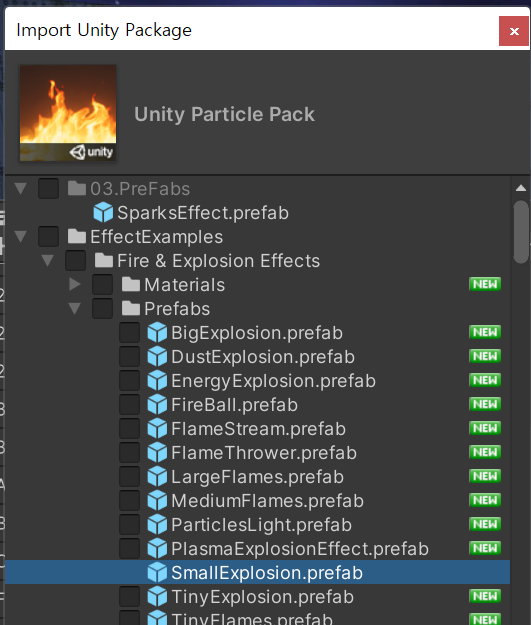Click the EffectExamples folder icon
Screen dimensions: 531x625
tap(77, 236)
